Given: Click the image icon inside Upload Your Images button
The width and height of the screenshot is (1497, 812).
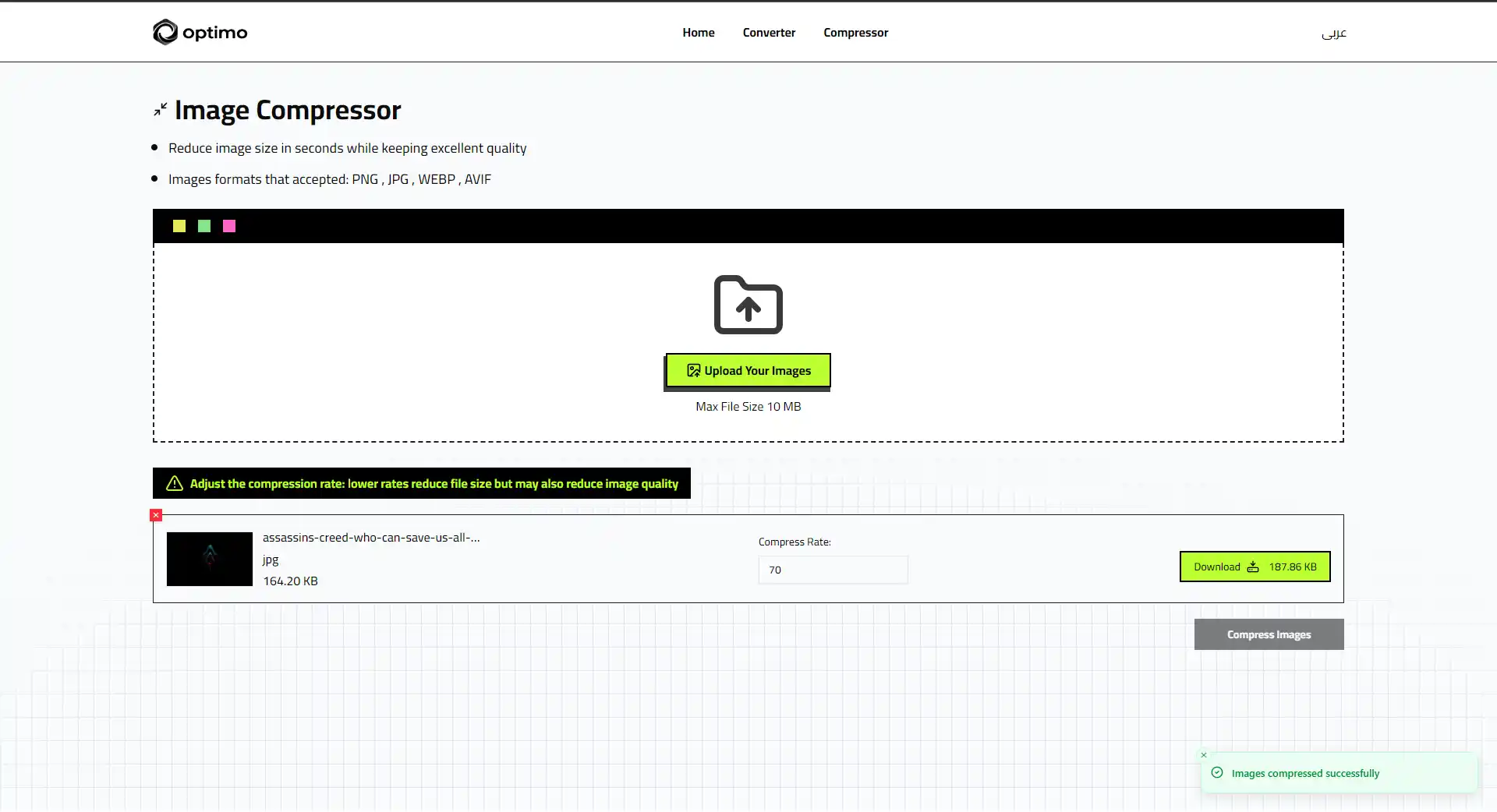Looking at the screenshot, I should point(693,370).
